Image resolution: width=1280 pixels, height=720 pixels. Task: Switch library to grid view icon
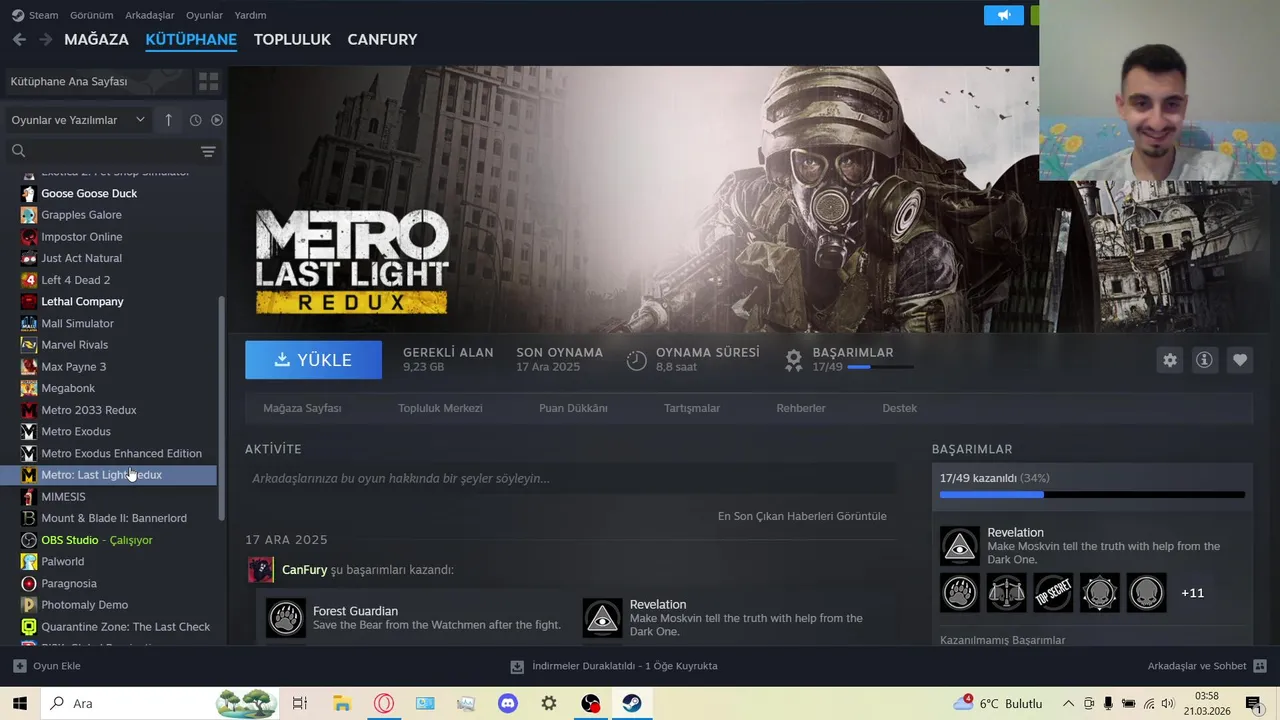(208, 81)
